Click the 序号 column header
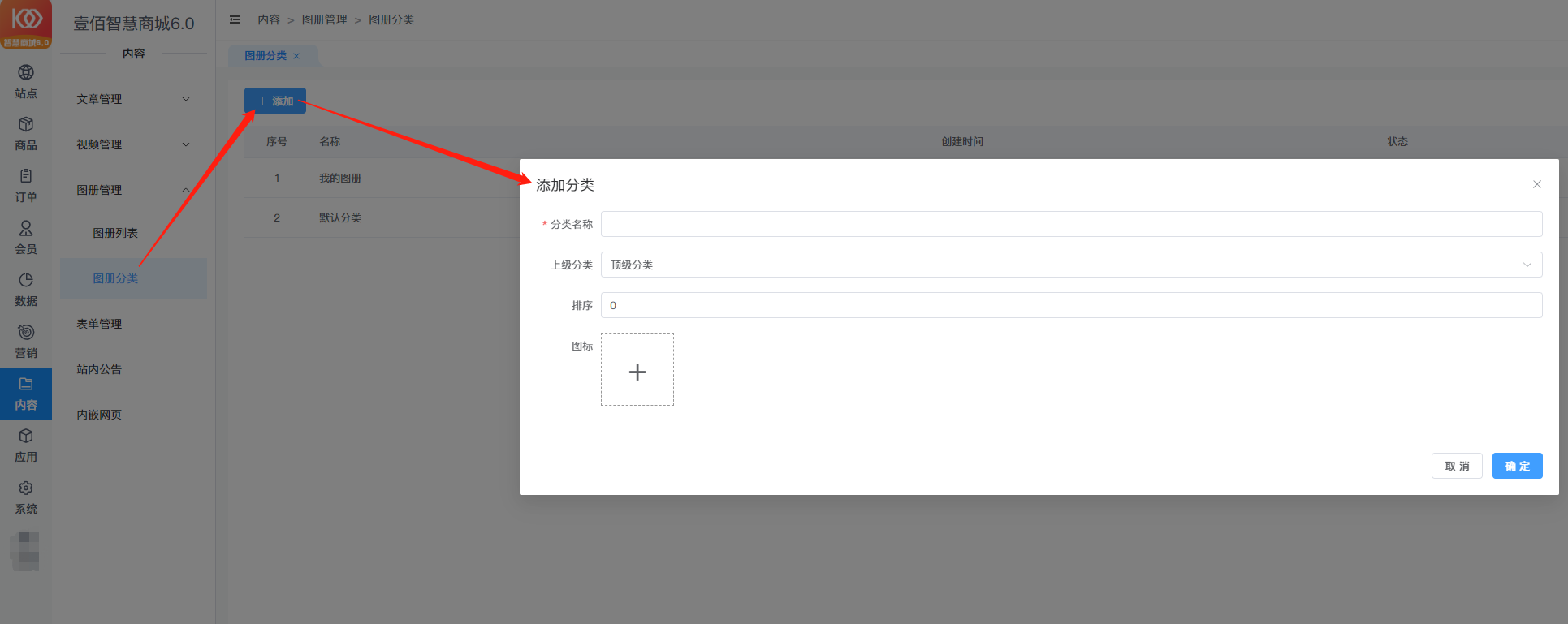The height and width of the screenshot is (624, 1568). point(277,141)
